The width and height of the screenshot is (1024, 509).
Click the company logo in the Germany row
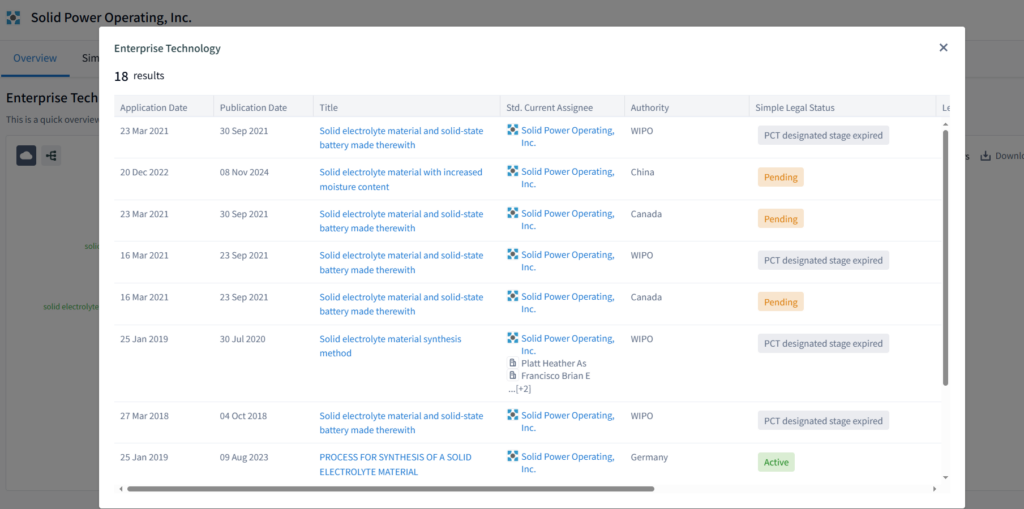[x=513, y=457]
